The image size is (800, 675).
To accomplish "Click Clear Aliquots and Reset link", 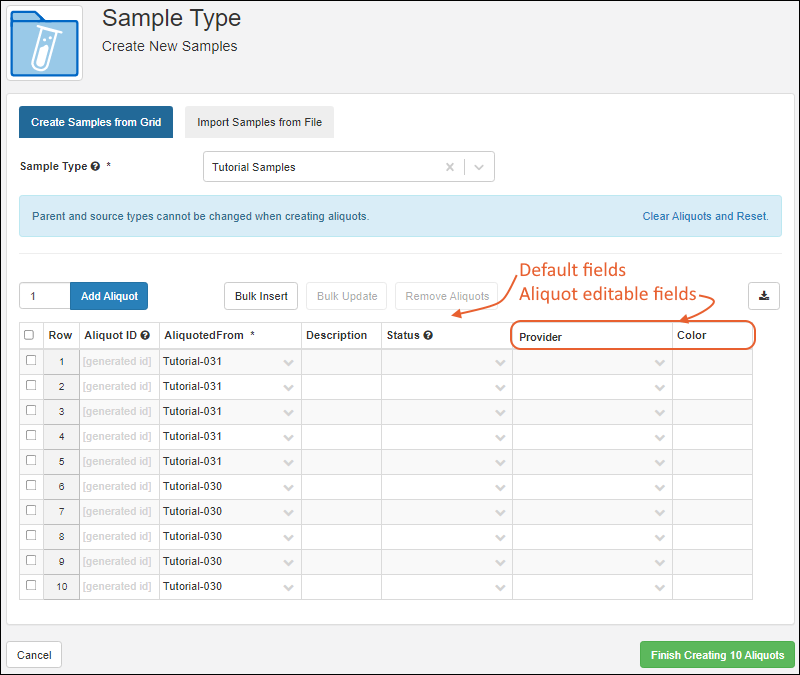I will (705, 216).
